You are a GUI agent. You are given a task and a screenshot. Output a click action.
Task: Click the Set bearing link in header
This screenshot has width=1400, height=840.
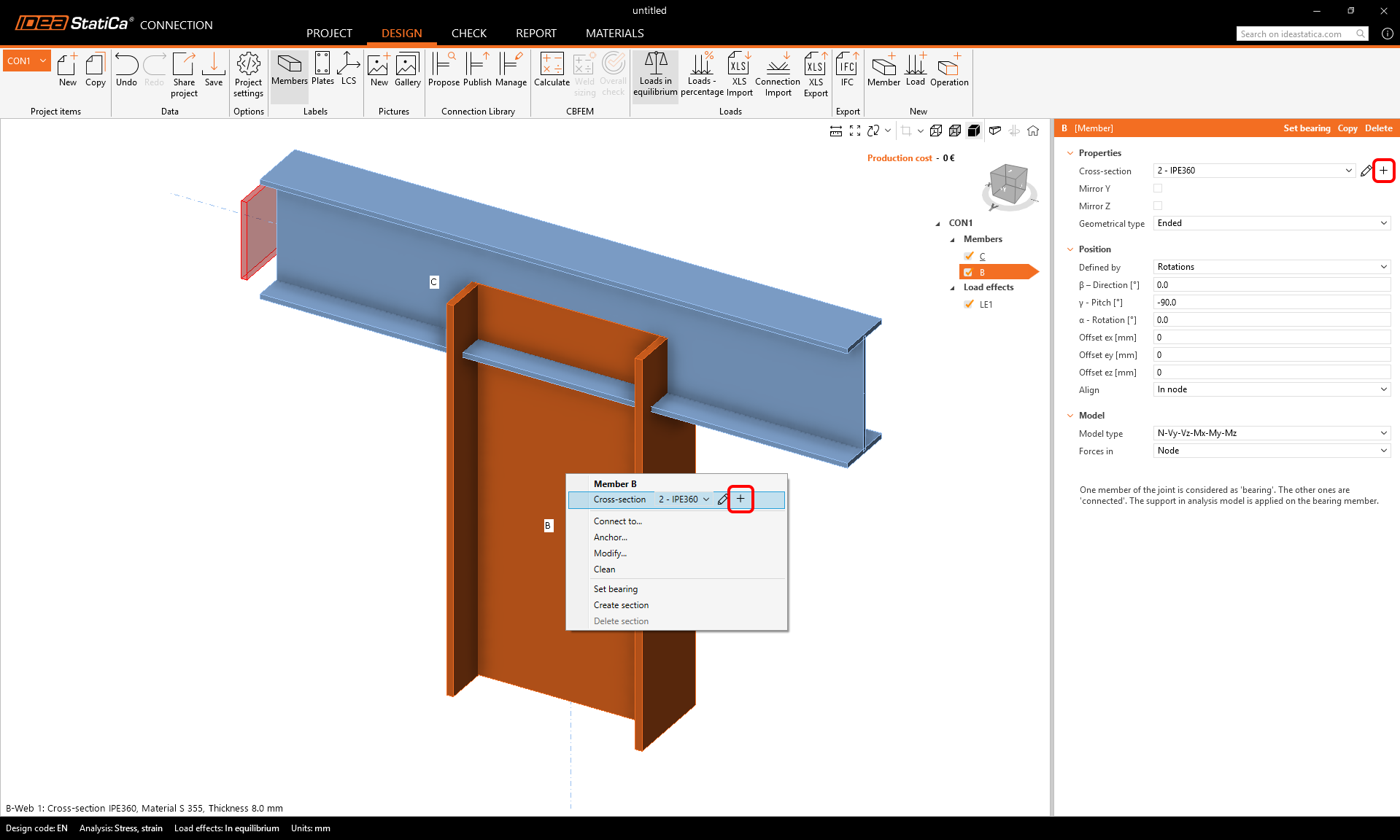tap(1307, 128)
